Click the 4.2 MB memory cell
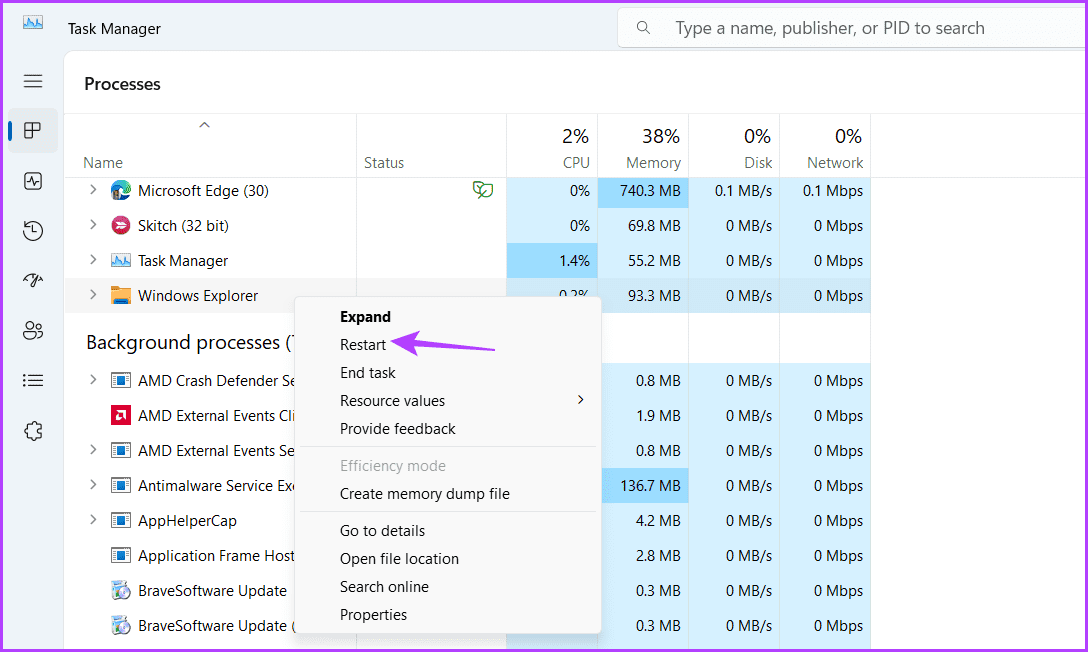1088x652 pixels. click(643, 521)
